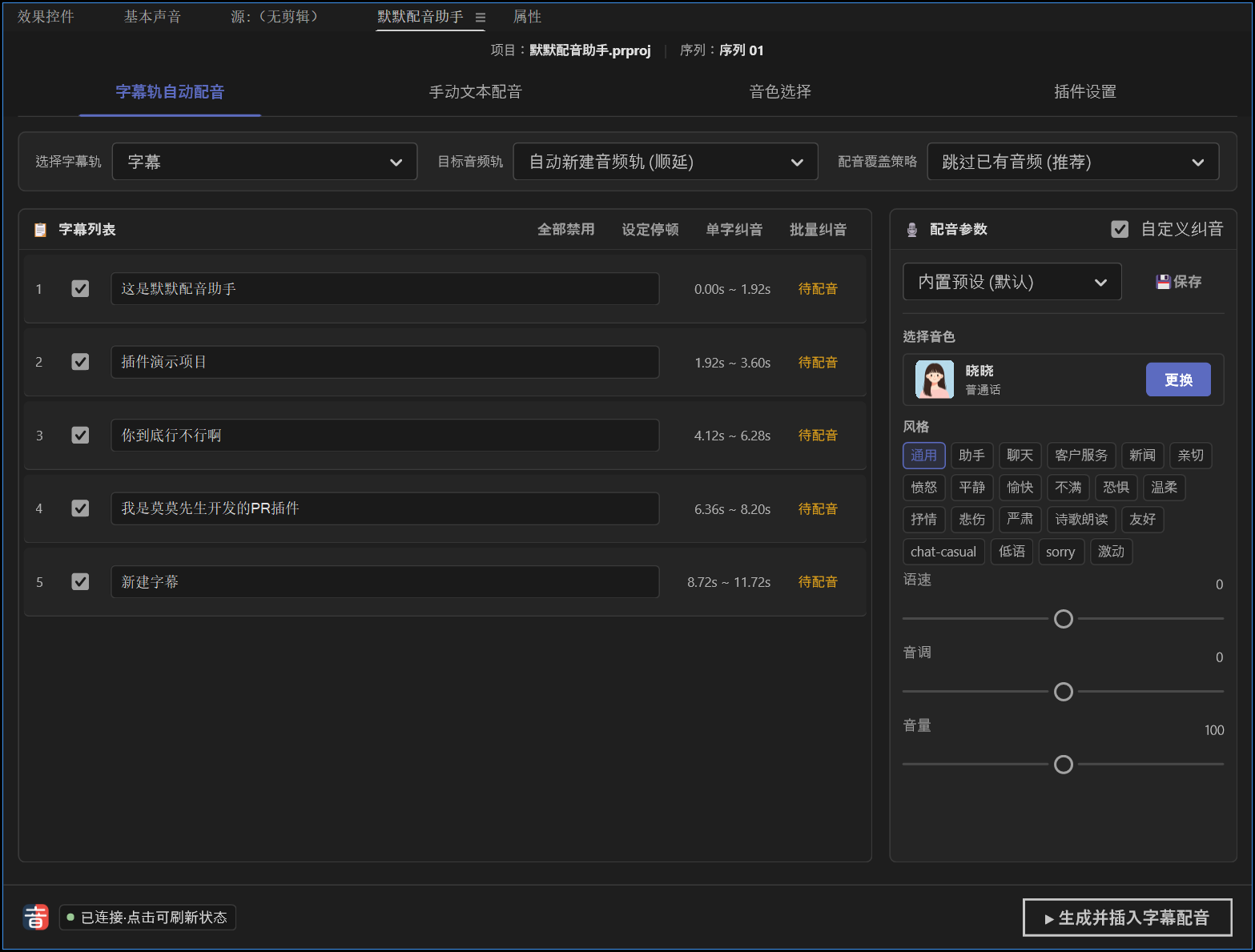This screenshot has width=1255, height=952.
Task: Open the 目标音频轨 dropdown
Action: coord(666,162)
